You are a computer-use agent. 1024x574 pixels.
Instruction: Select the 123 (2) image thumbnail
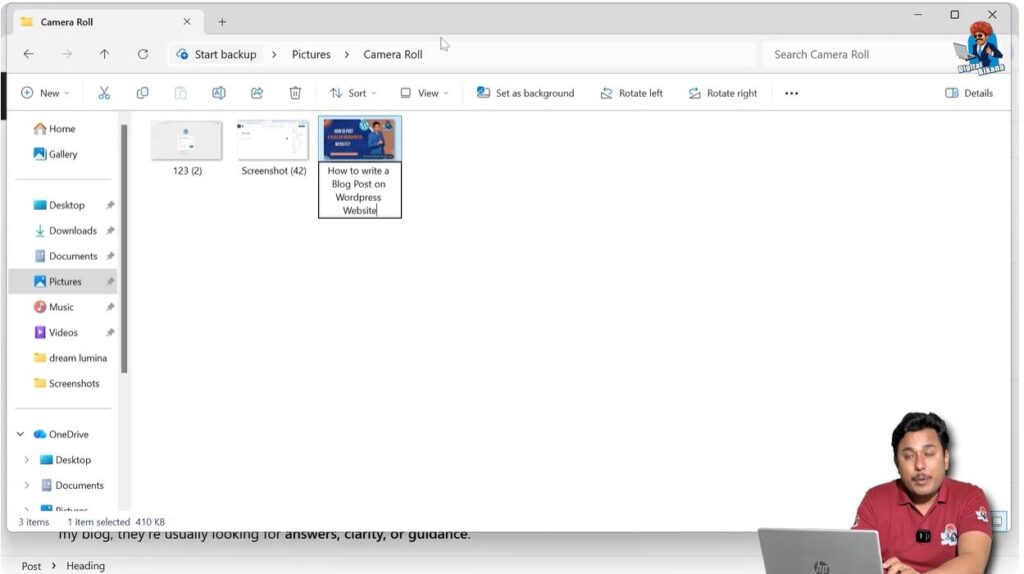(187, 140)
